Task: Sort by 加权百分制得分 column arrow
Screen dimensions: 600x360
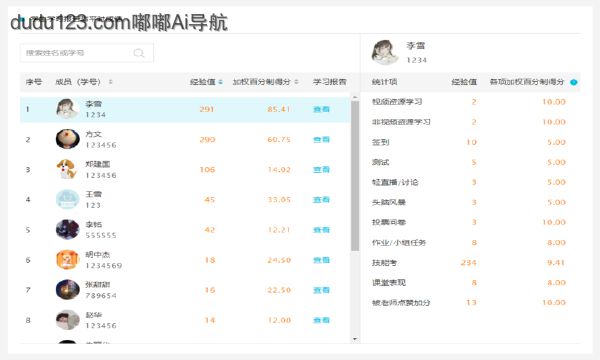Action: pyautogui.click(x=296, y=82)
